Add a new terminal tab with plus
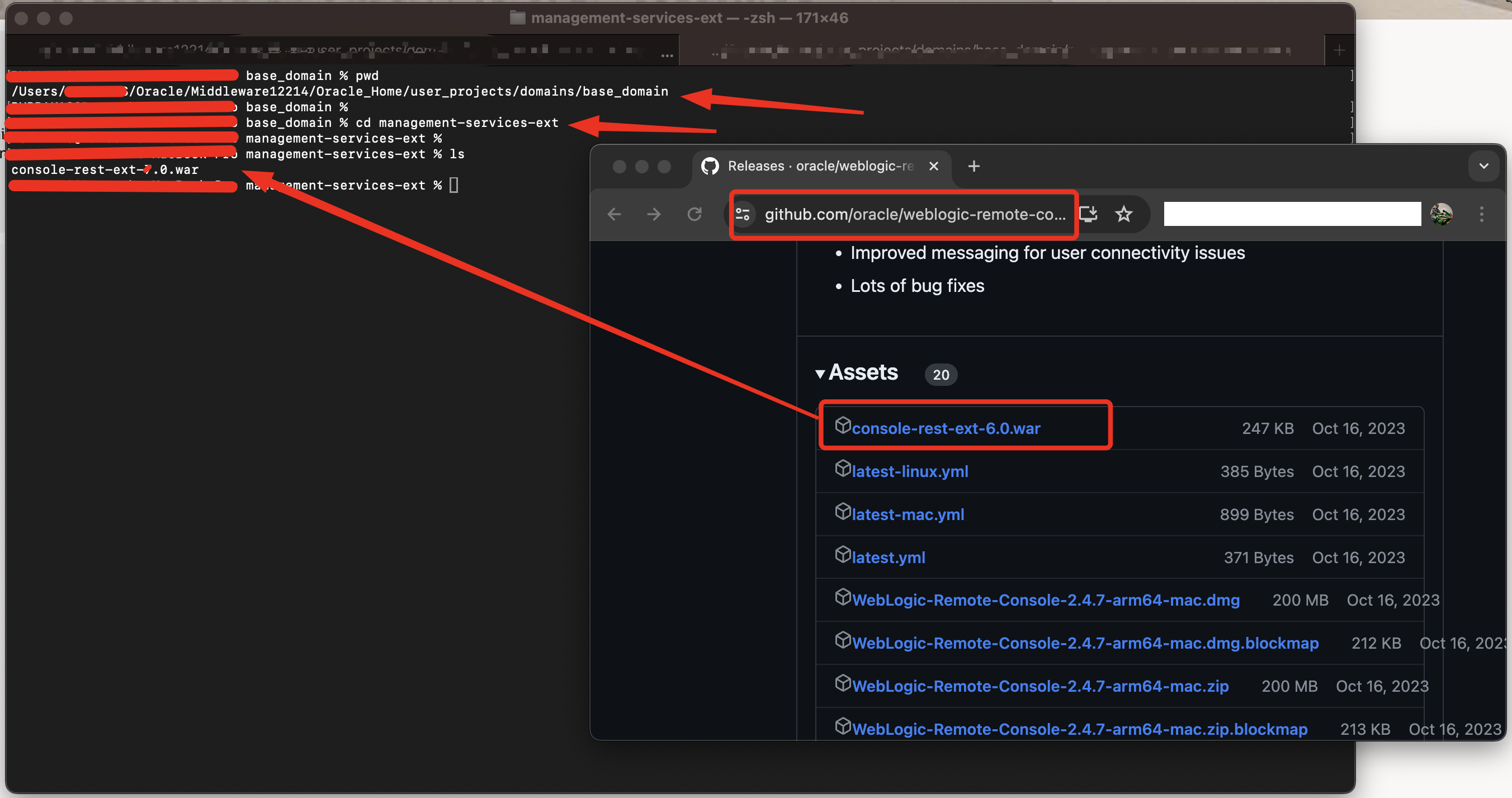The image size is (1512, 798). pos(1339,50)
